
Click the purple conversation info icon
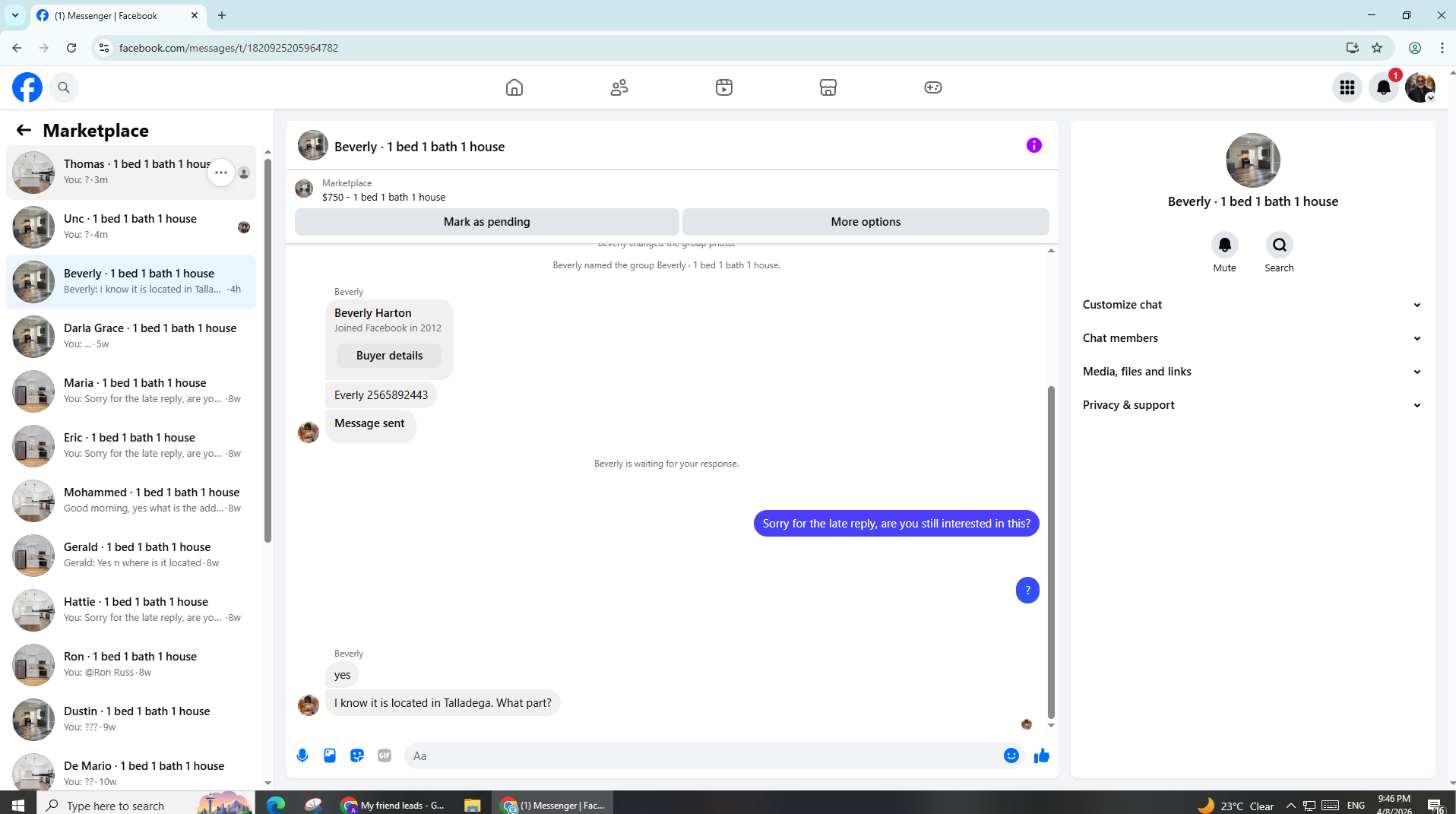tap(1034, 145)
